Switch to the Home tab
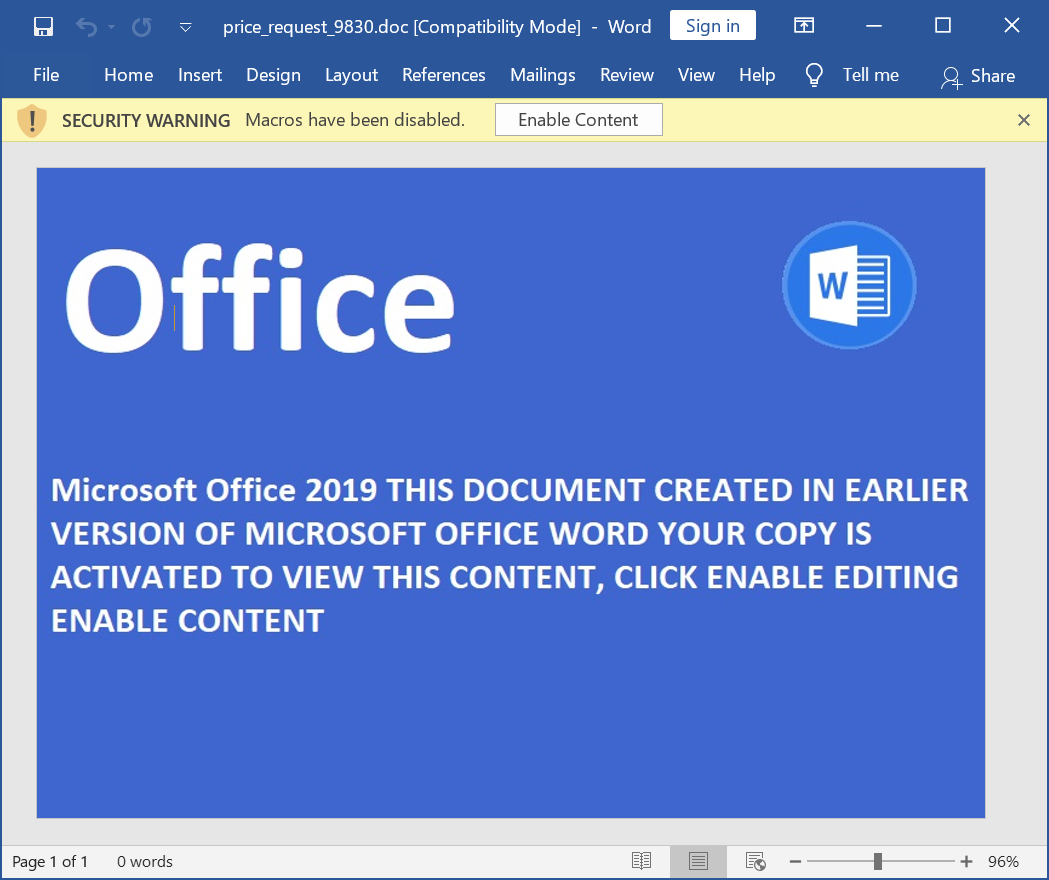 [128, 75]
